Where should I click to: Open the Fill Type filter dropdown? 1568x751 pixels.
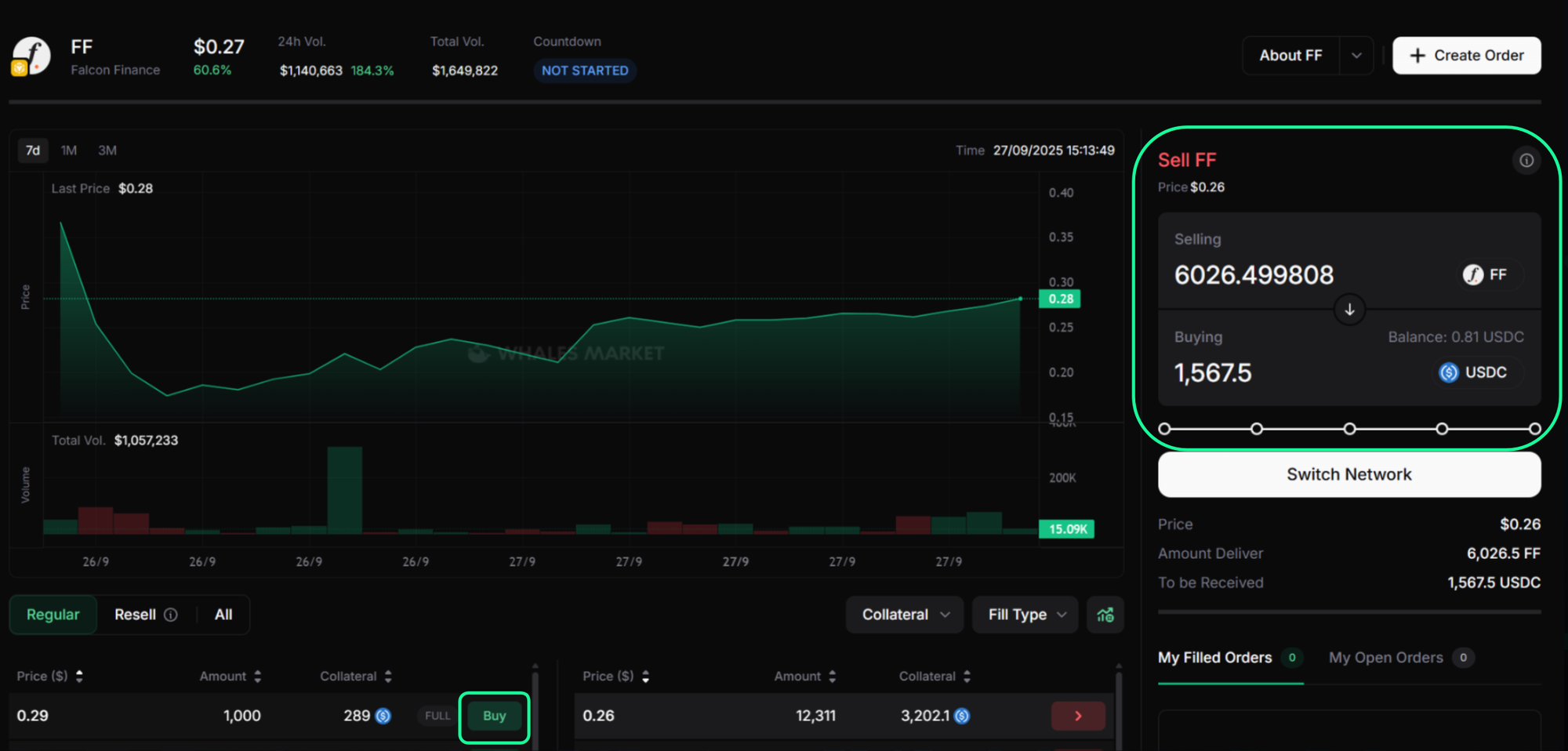(x=1025, y=615)
